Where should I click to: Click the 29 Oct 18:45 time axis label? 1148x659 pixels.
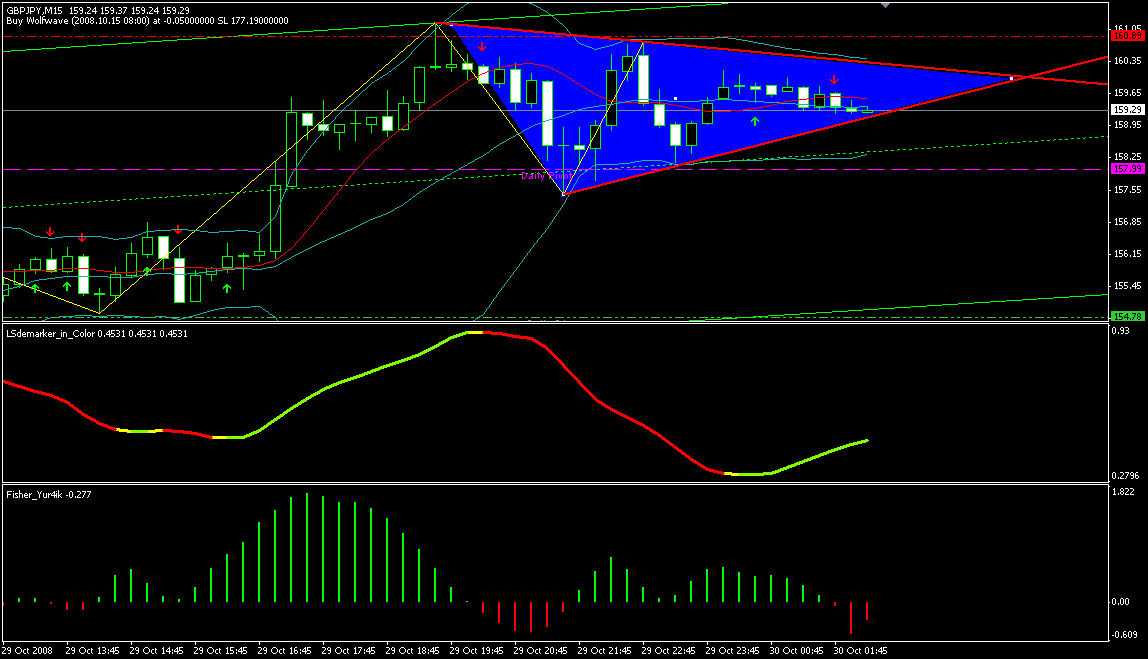pos(418,649)
